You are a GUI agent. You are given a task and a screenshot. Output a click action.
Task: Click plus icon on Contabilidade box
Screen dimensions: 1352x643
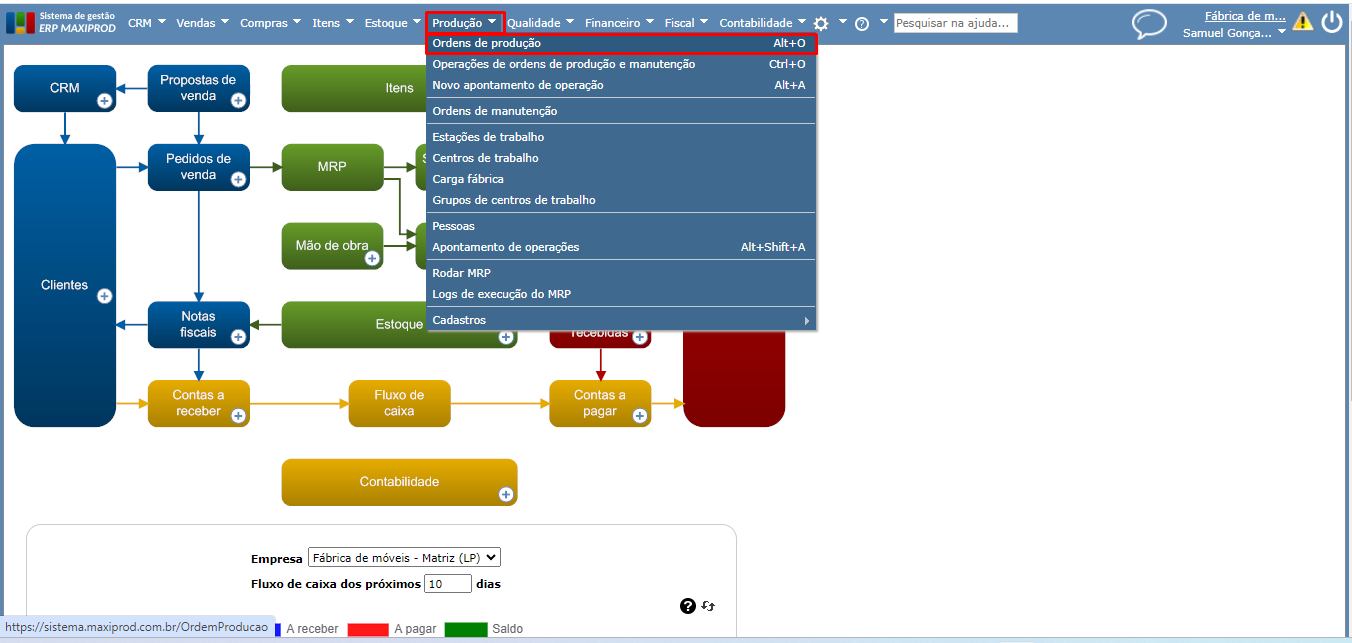pyautogui.click(x=506, y=494)
